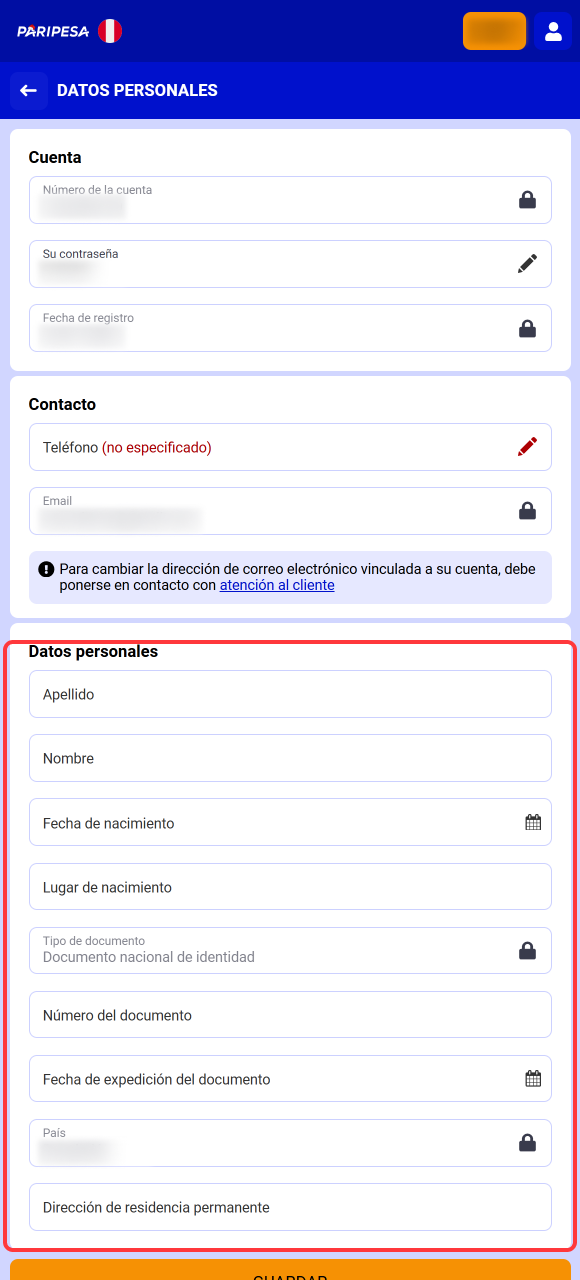Click the Número del documento field

point(290,1014)
